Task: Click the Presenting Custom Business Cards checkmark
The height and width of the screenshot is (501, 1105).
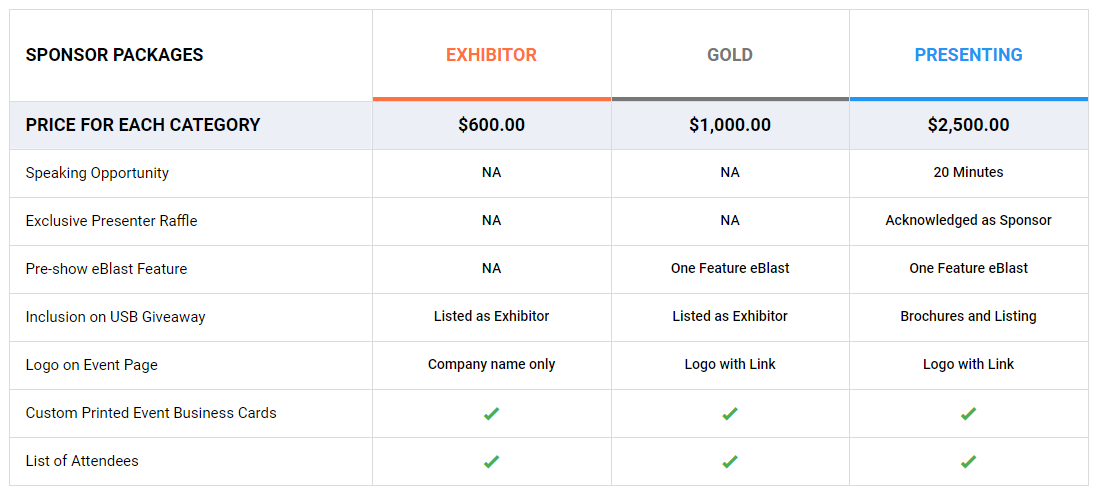Action: (x=968, y=414)
